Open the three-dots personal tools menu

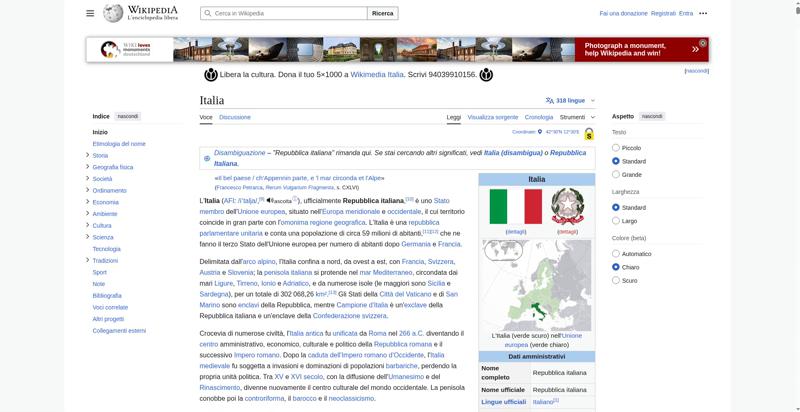pyautogui.click(x=703, y=13)
